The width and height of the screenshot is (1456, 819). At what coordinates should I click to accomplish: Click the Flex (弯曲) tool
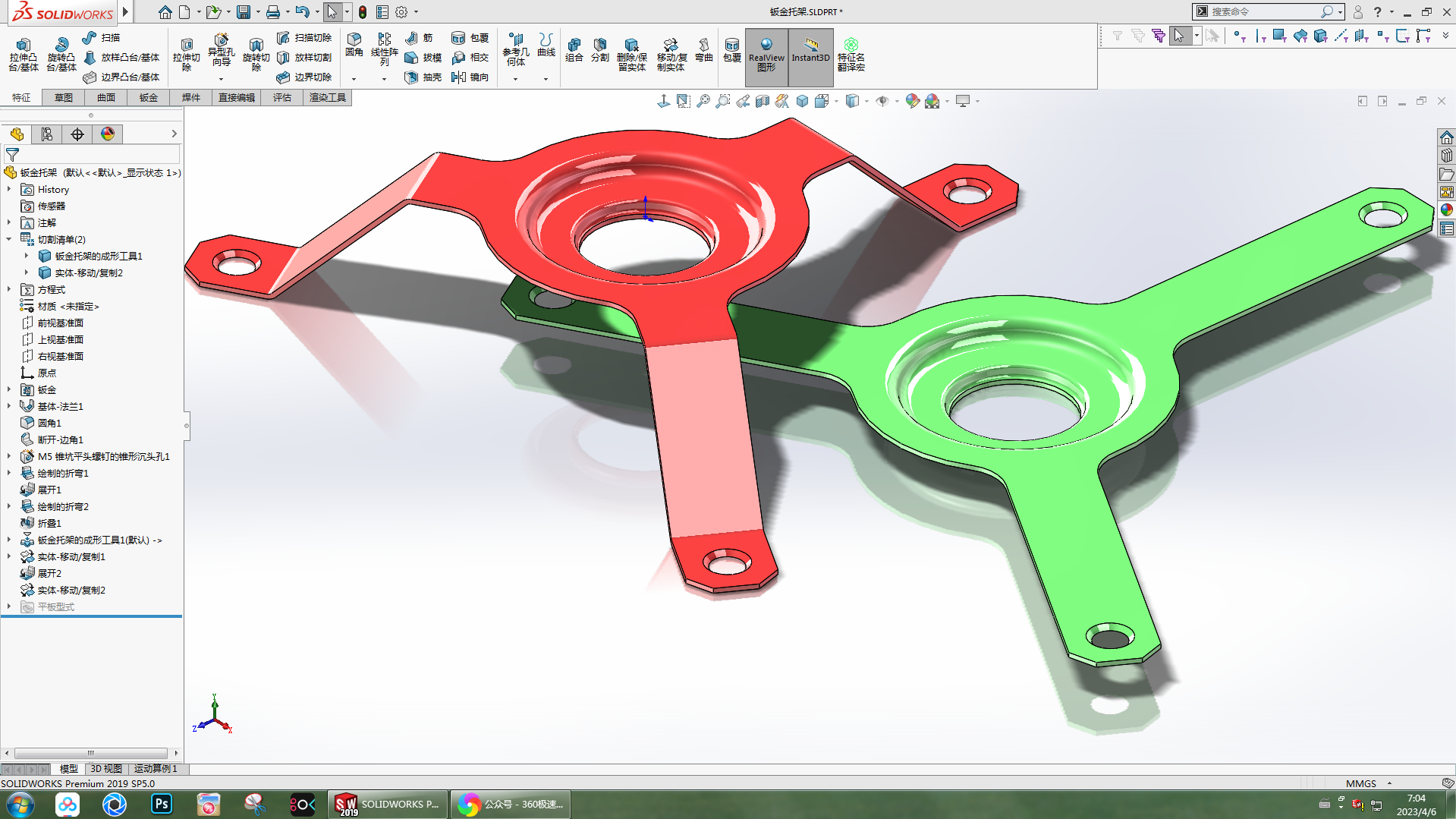tap(704, 49)
